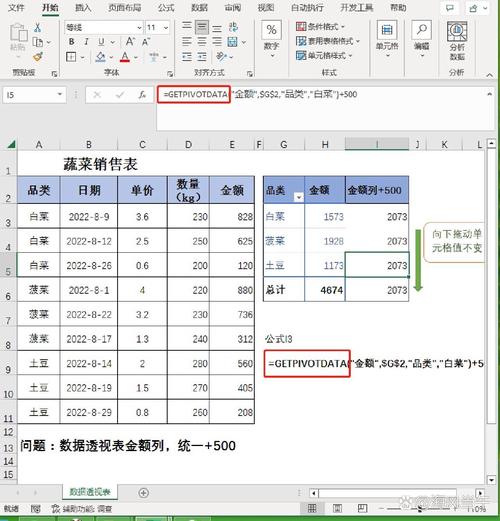Select the 数据透视表 sheet tab

coord(90,492)
